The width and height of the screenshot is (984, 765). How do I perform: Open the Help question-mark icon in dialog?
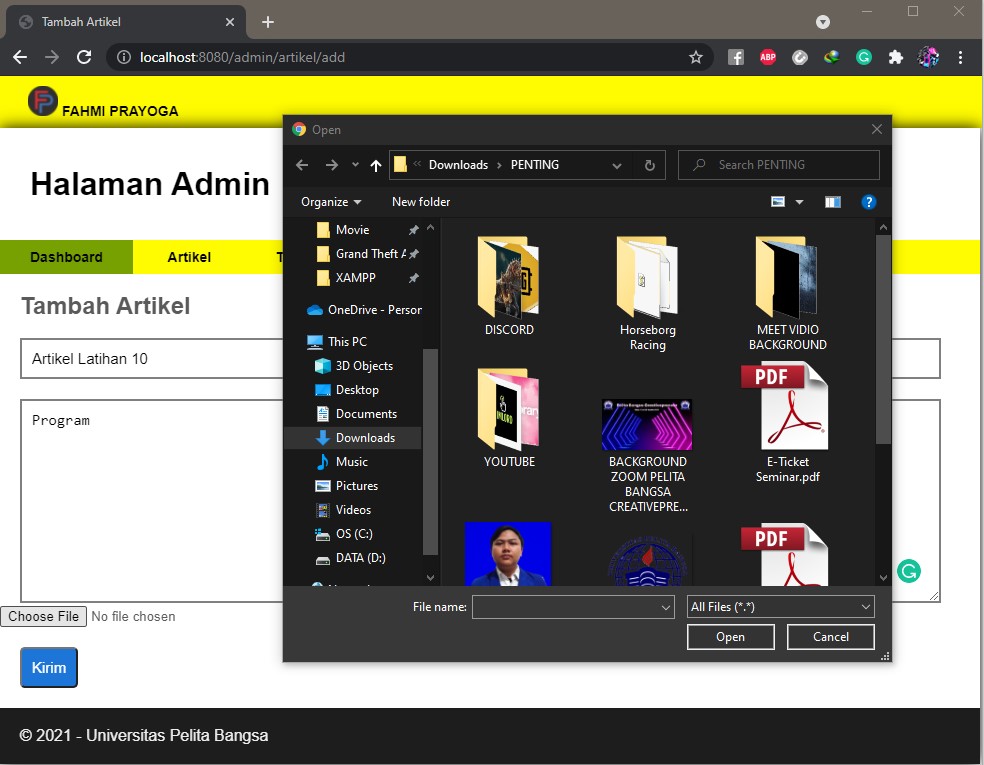[868, 202]
